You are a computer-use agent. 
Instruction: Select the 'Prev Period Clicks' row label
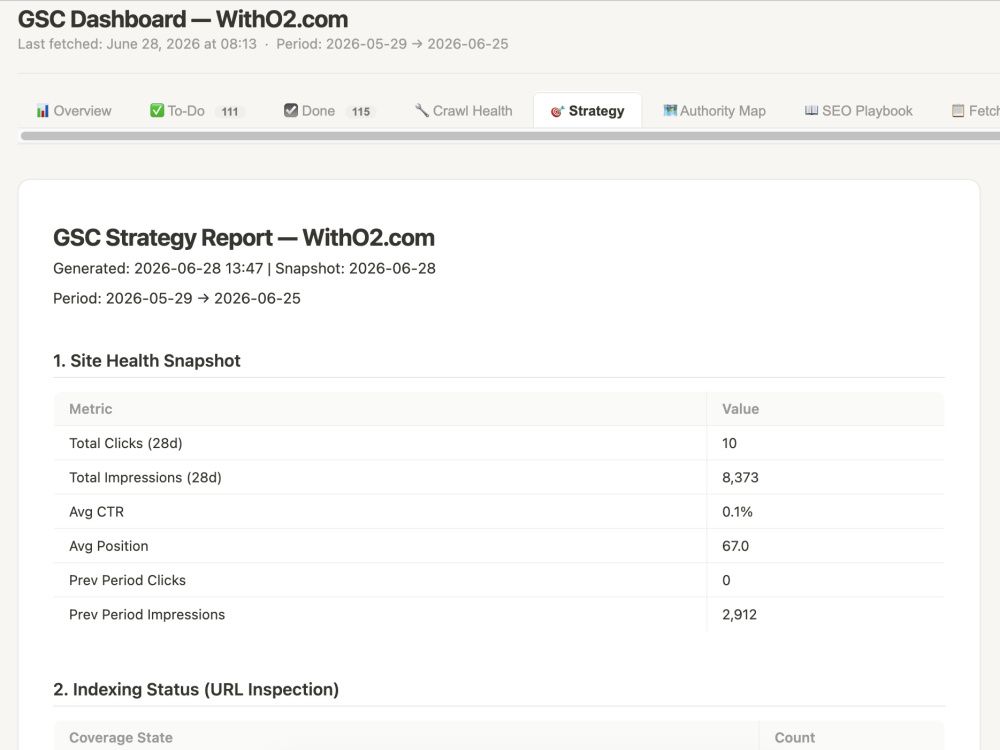[x=128, y=580]
